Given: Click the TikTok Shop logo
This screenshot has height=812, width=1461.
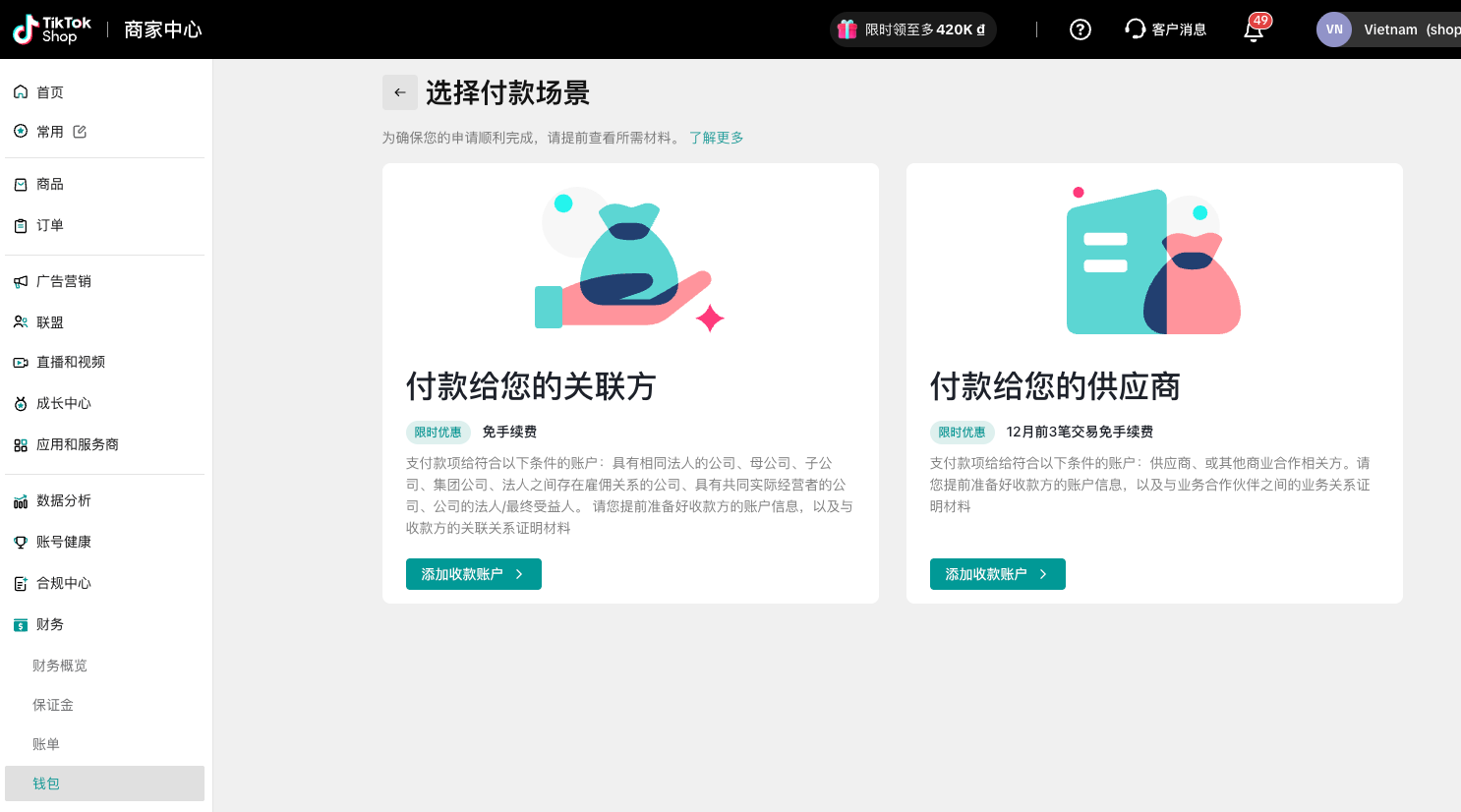Looking at the screenshot, I should 52,29.
